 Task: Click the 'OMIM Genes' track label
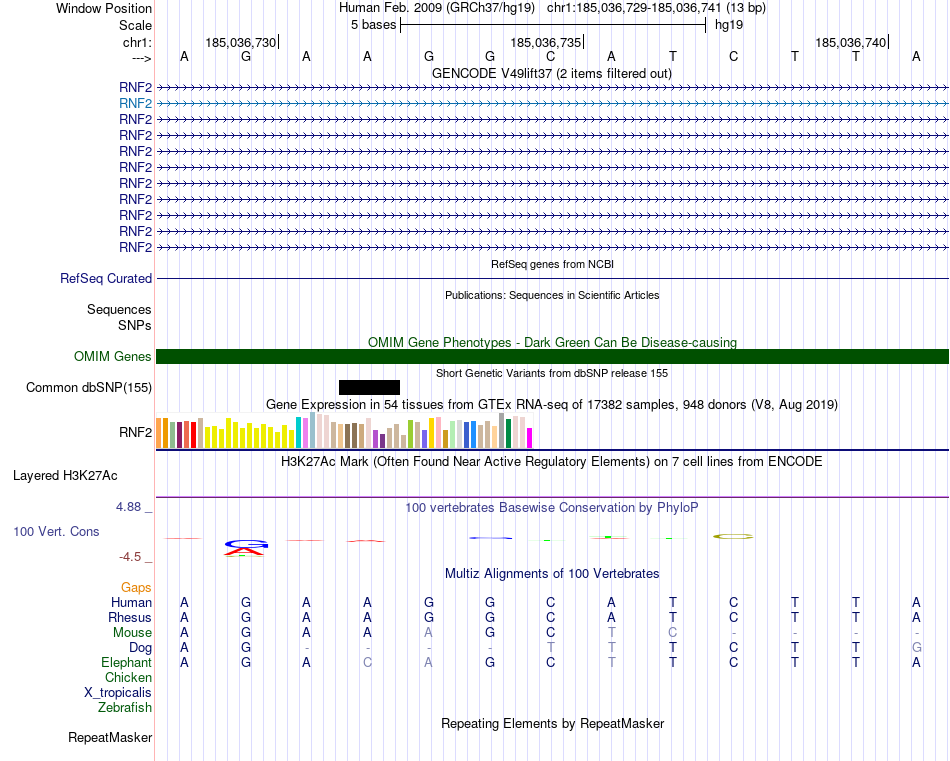[x=112, y=356]
